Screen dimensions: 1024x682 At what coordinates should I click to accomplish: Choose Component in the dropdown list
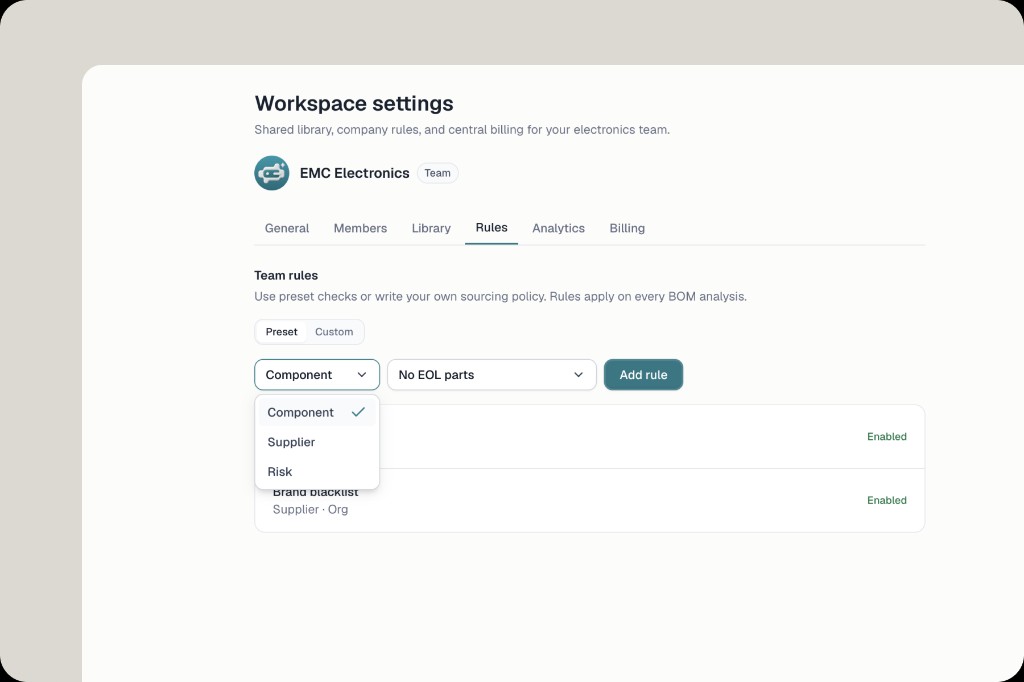coord(317,412)
